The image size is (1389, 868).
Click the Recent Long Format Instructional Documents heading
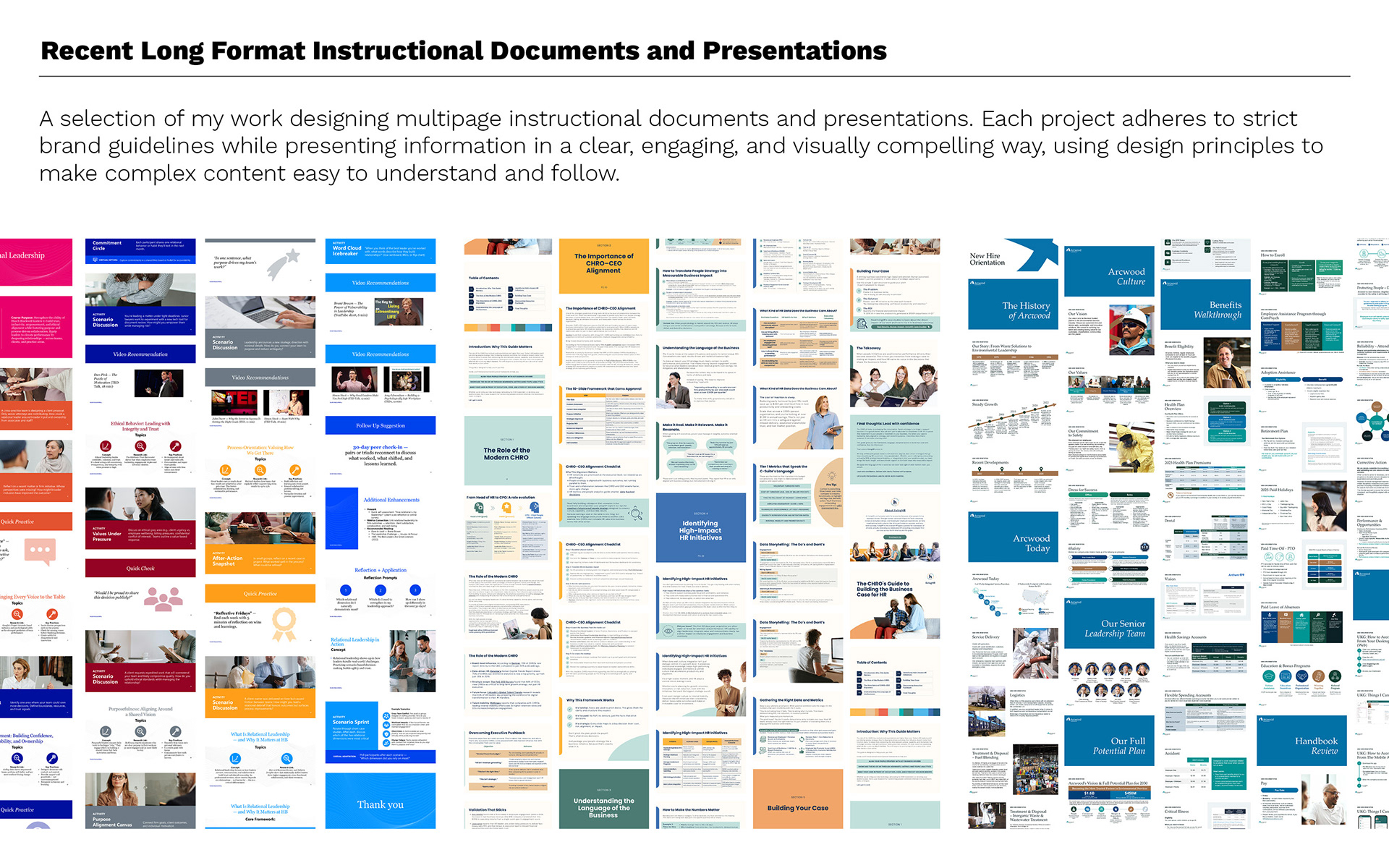click(x=463, y=51)
